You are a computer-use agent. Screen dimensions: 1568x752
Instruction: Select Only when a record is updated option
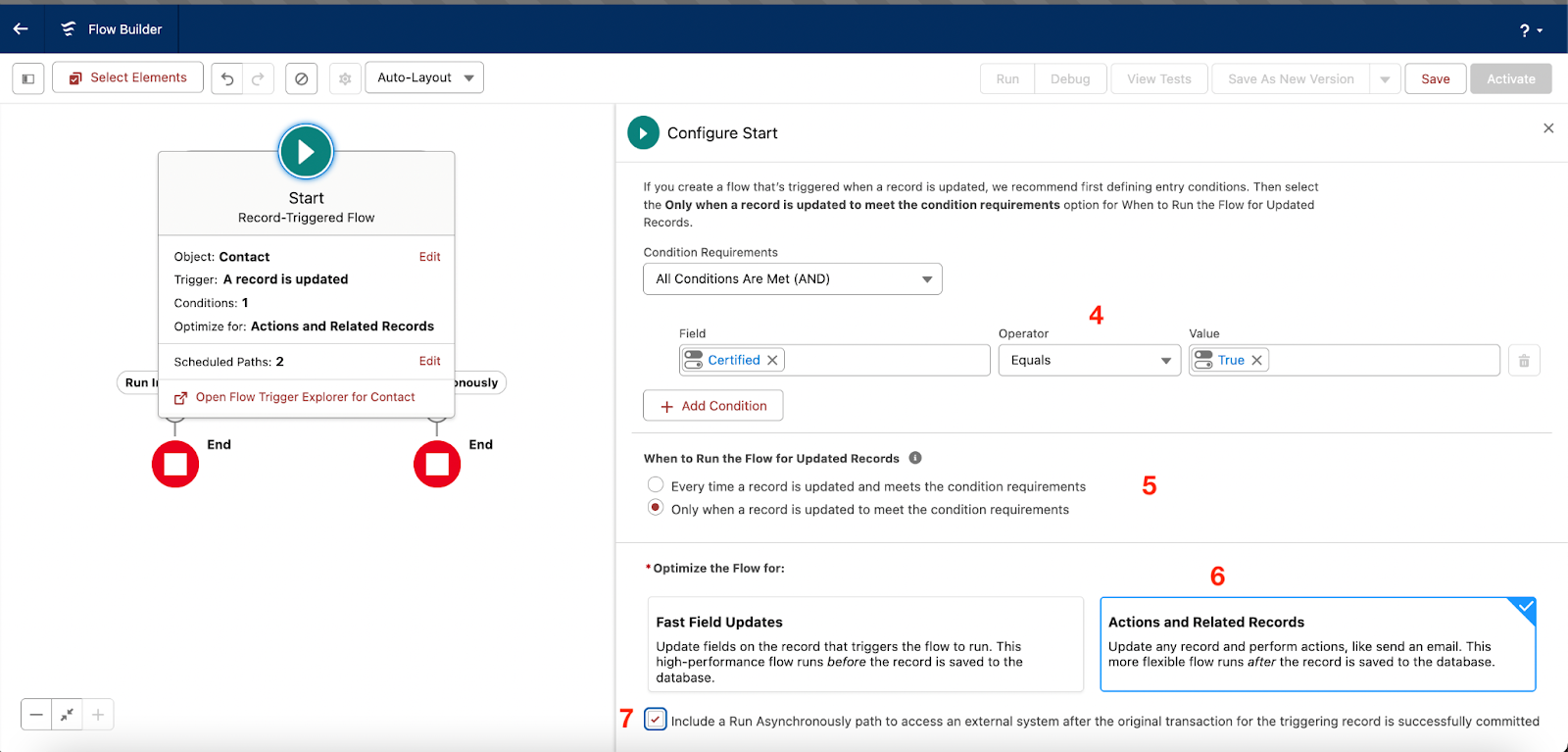(x=656, y=508)
